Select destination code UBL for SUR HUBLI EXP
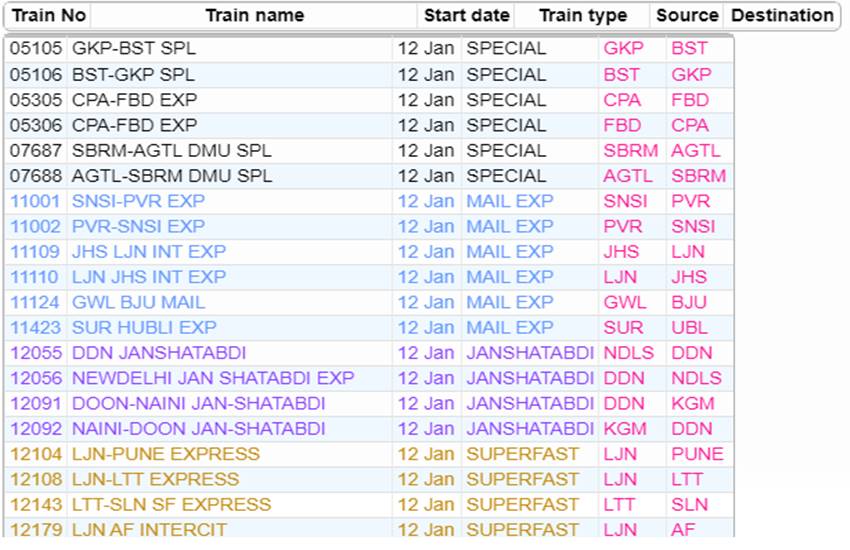The width and height of the screenshot is (850, 550). click(x=688, y=327)
